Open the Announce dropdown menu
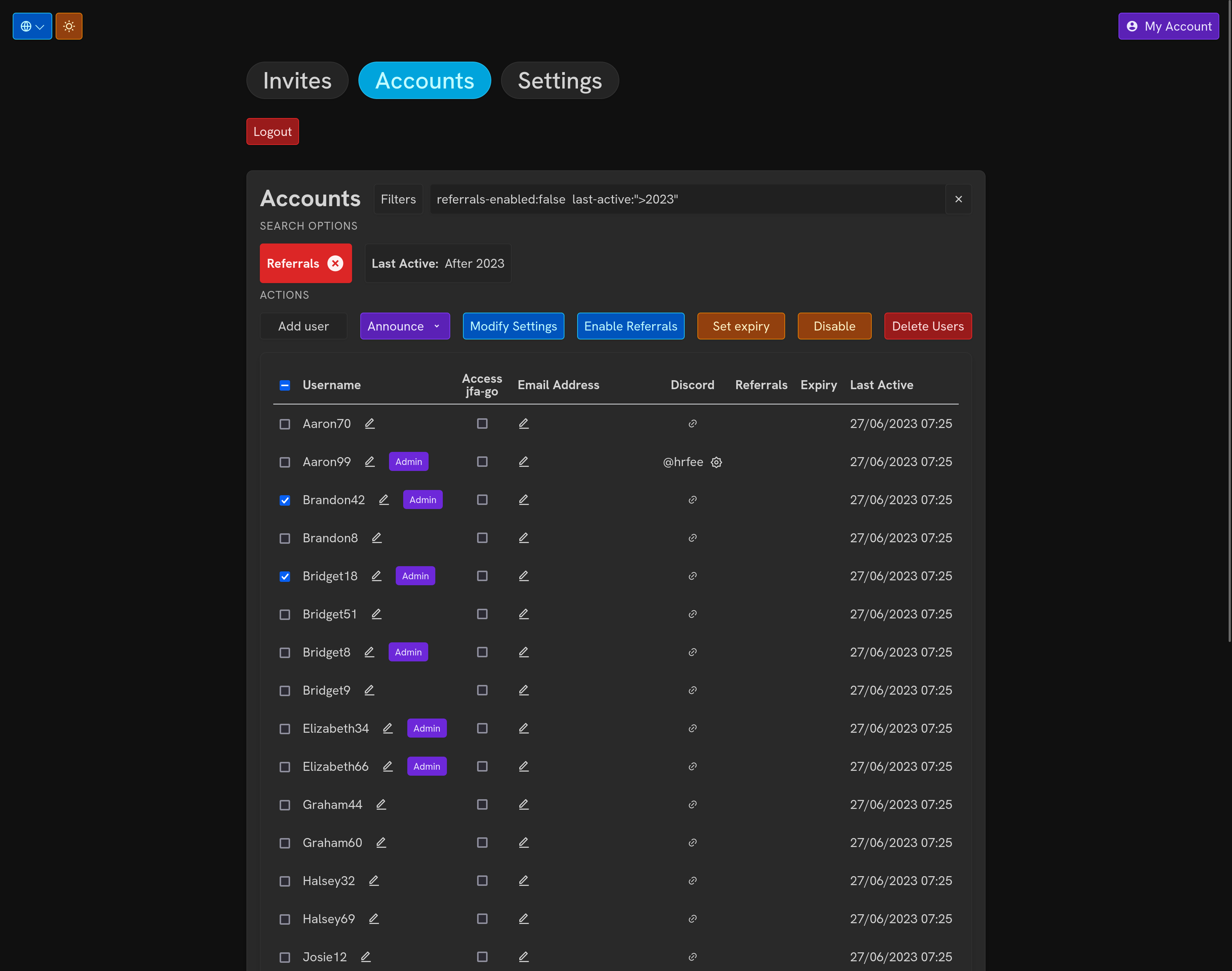1232x971 pixels. (x=405, y=326)
